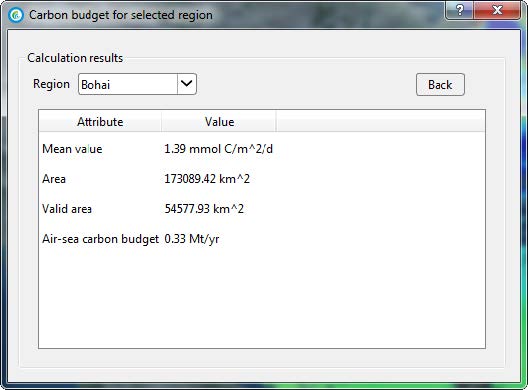Select the Air-sea carbon budget row

(262, 239)
